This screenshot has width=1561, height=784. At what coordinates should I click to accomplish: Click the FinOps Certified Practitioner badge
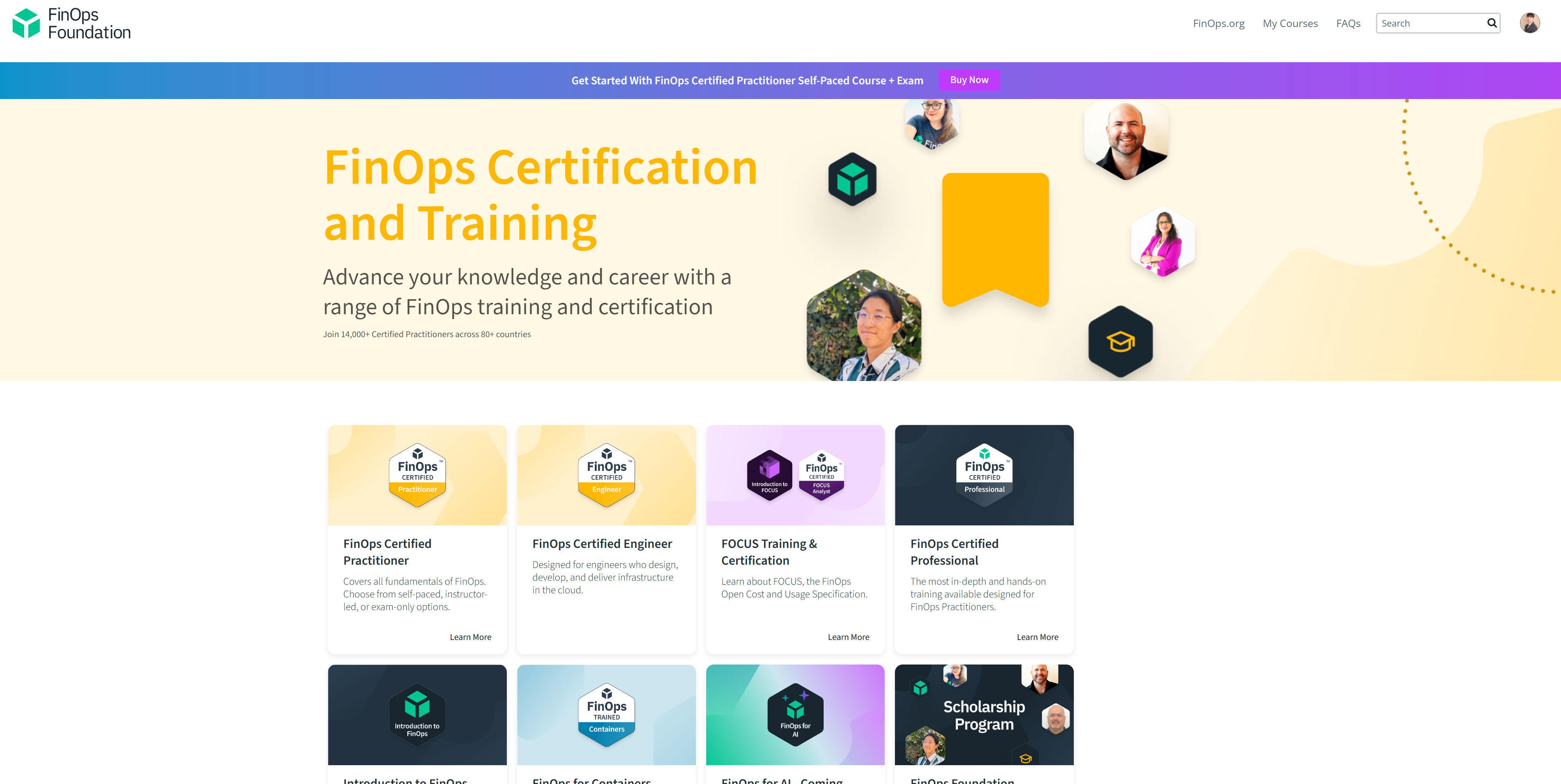coord(417,474)
